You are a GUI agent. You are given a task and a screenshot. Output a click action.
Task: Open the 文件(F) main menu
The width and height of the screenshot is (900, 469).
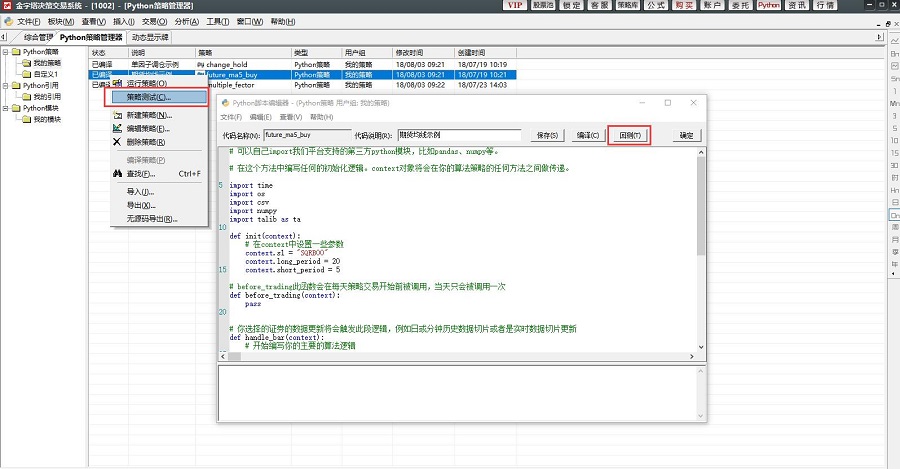click(29, 22)
